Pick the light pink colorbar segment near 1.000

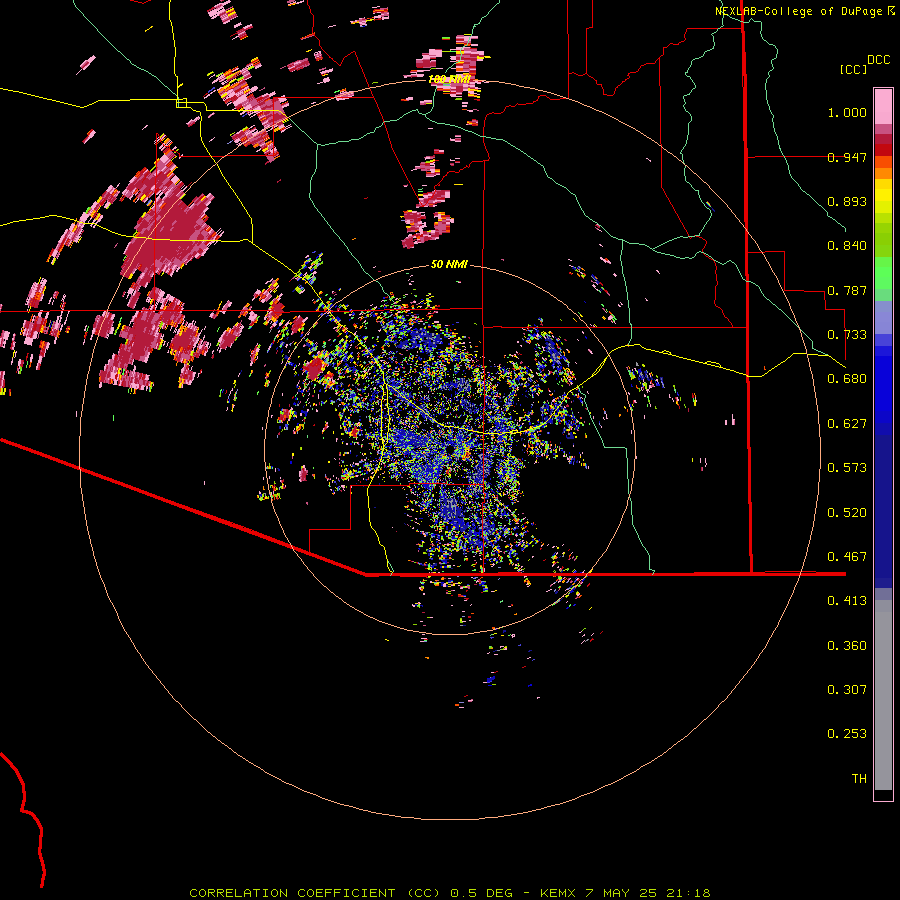883,106
